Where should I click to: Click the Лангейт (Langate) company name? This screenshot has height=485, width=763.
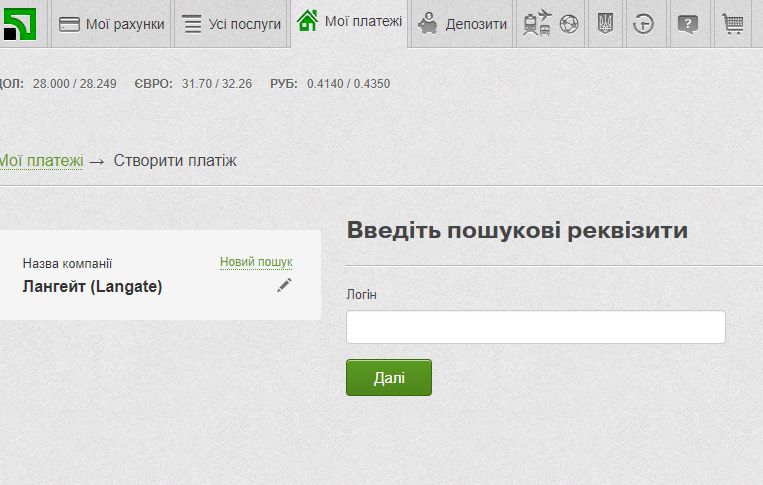92,286
